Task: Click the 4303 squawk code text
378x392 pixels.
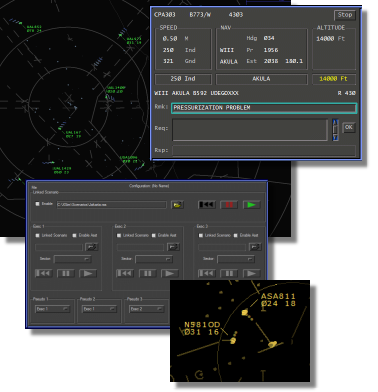Action: click(236, 15)
